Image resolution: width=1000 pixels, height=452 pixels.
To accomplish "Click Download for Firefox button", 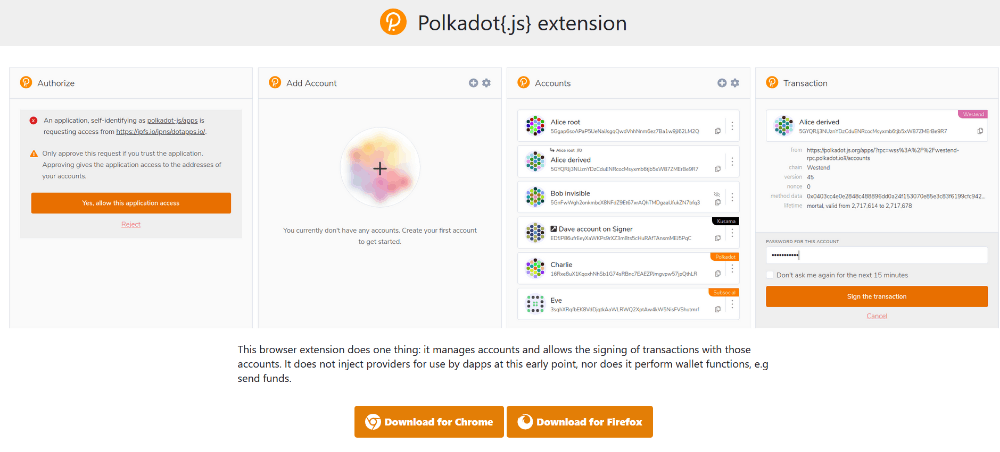I will coord(580,422).
